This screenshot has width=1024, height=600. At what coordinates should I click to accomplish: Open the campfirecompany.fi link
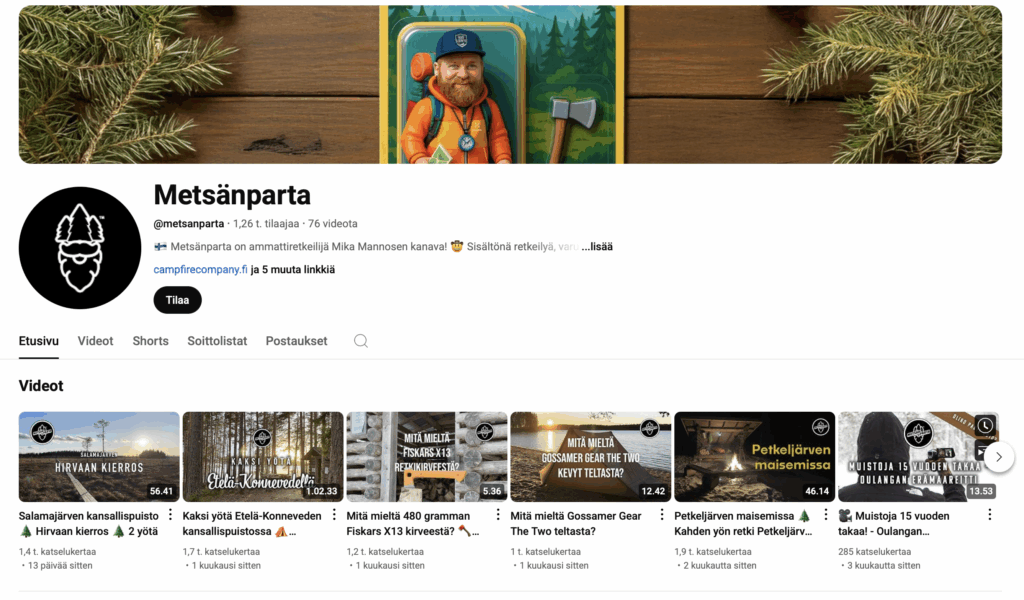[x=200, y=270]
